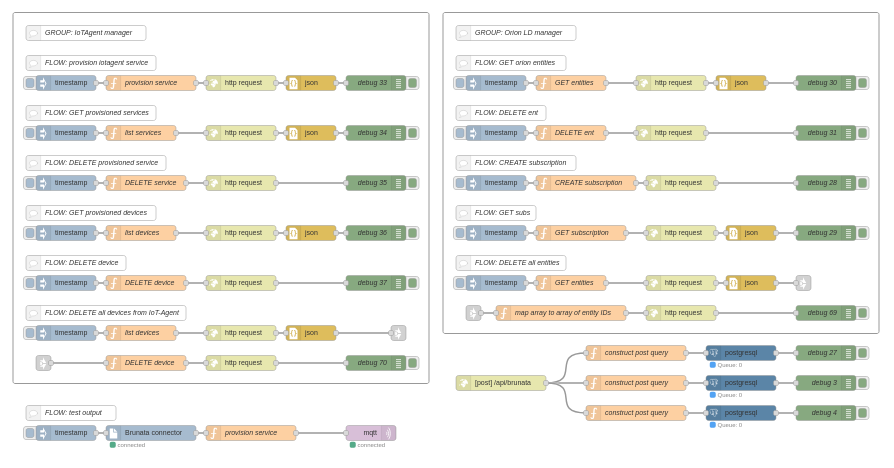Select the json node icon feeding debug 36
Screen dimensions: 894x468
pyautogui.click(x=293, y=233)
